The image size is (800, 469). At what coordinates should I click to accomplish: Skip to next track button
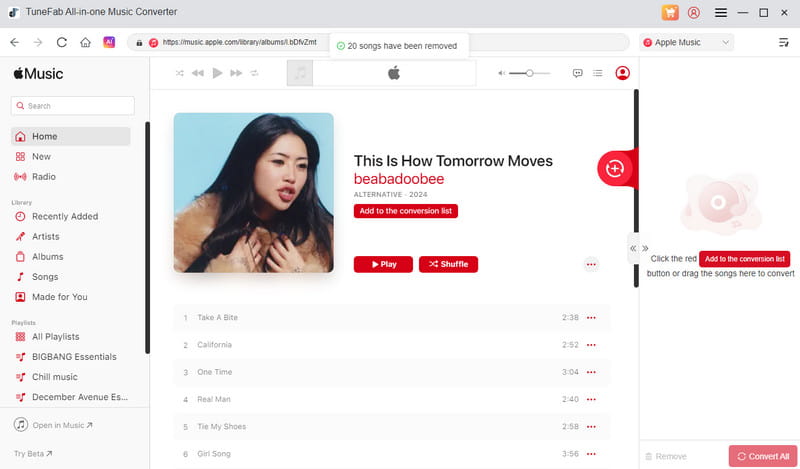pos(236,73)
